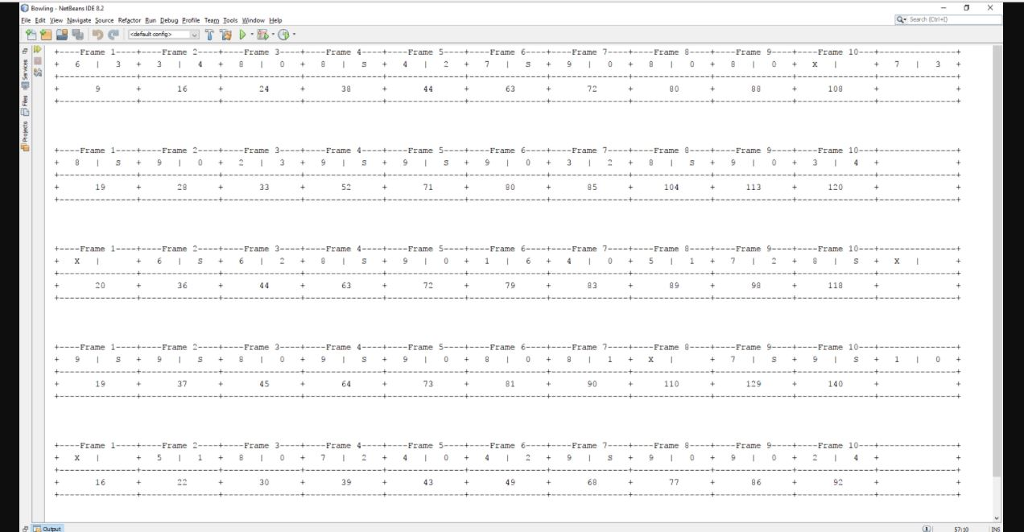Show the Files side panel tab
The height and width of the screenshot is (532, 1024).
25,105
